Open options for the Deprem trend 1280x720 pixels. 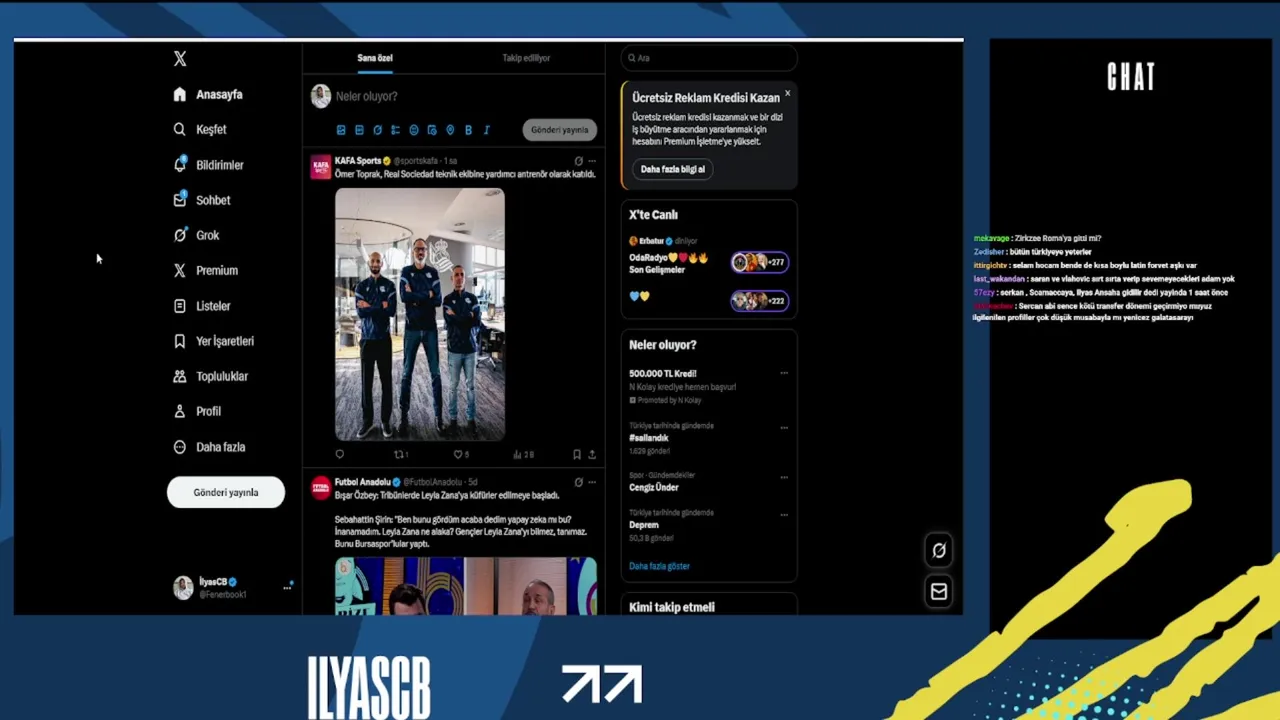(784, 514)
